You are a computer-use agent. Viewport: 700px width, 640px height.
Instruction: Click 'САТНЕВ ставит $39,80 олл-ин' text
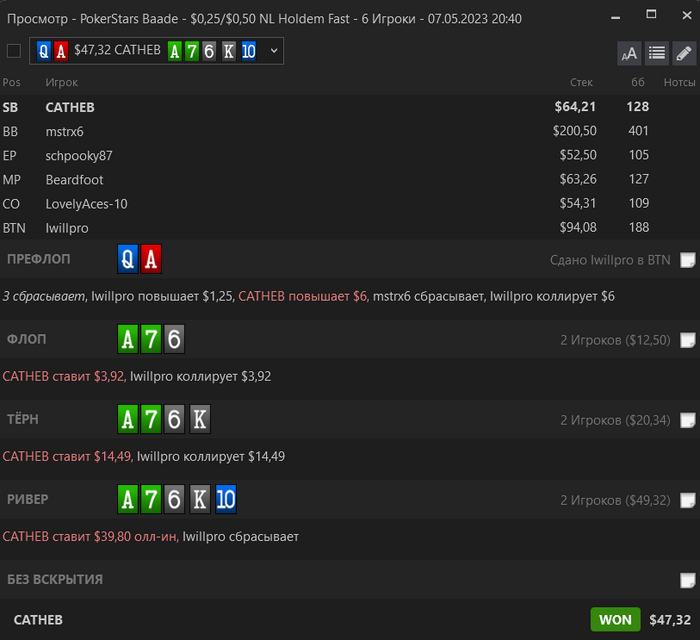click(x=91, y=536)
